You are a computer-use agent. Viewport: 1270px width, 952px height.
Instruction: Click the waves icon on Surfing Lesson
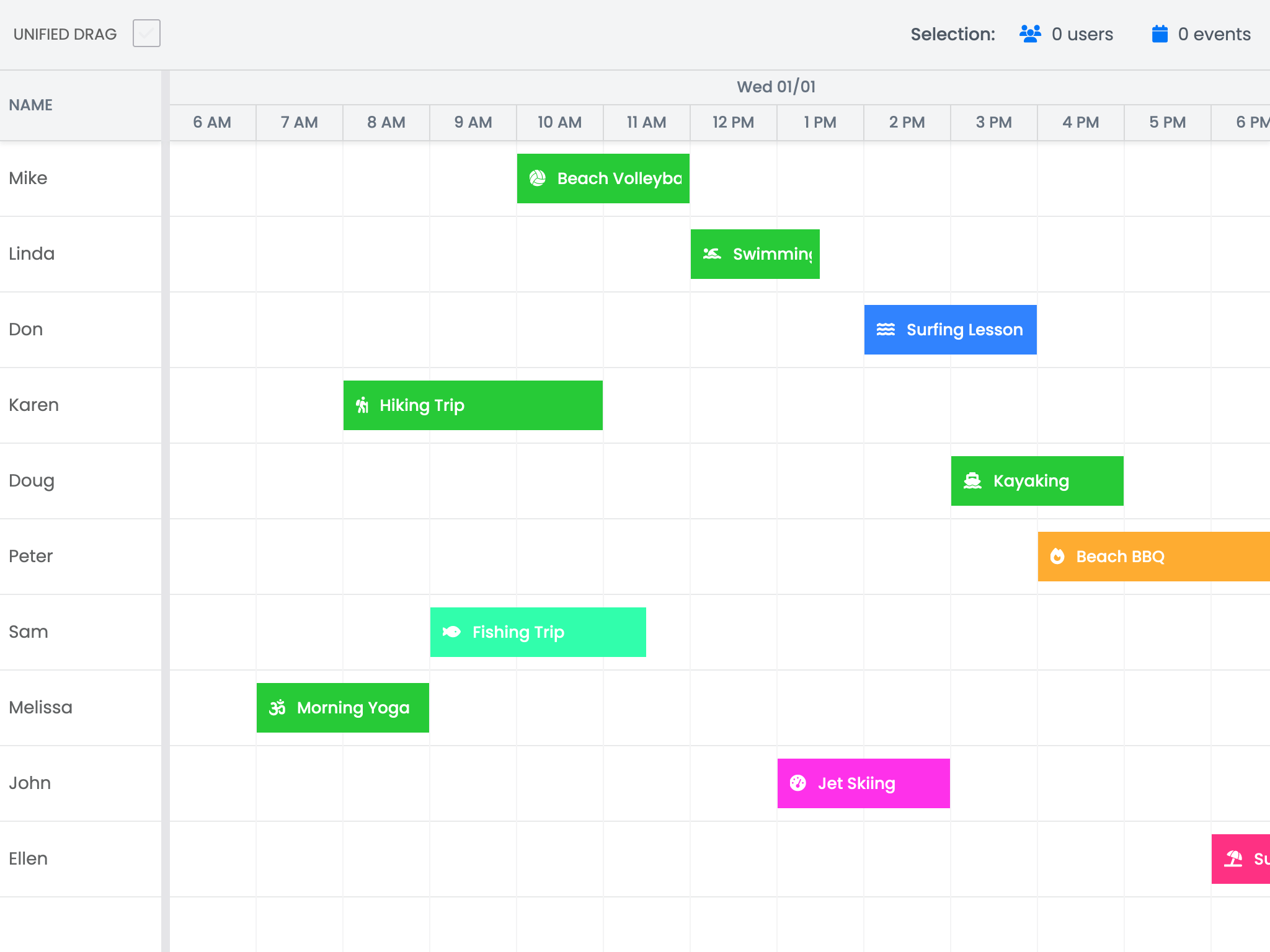coord(886,330)
